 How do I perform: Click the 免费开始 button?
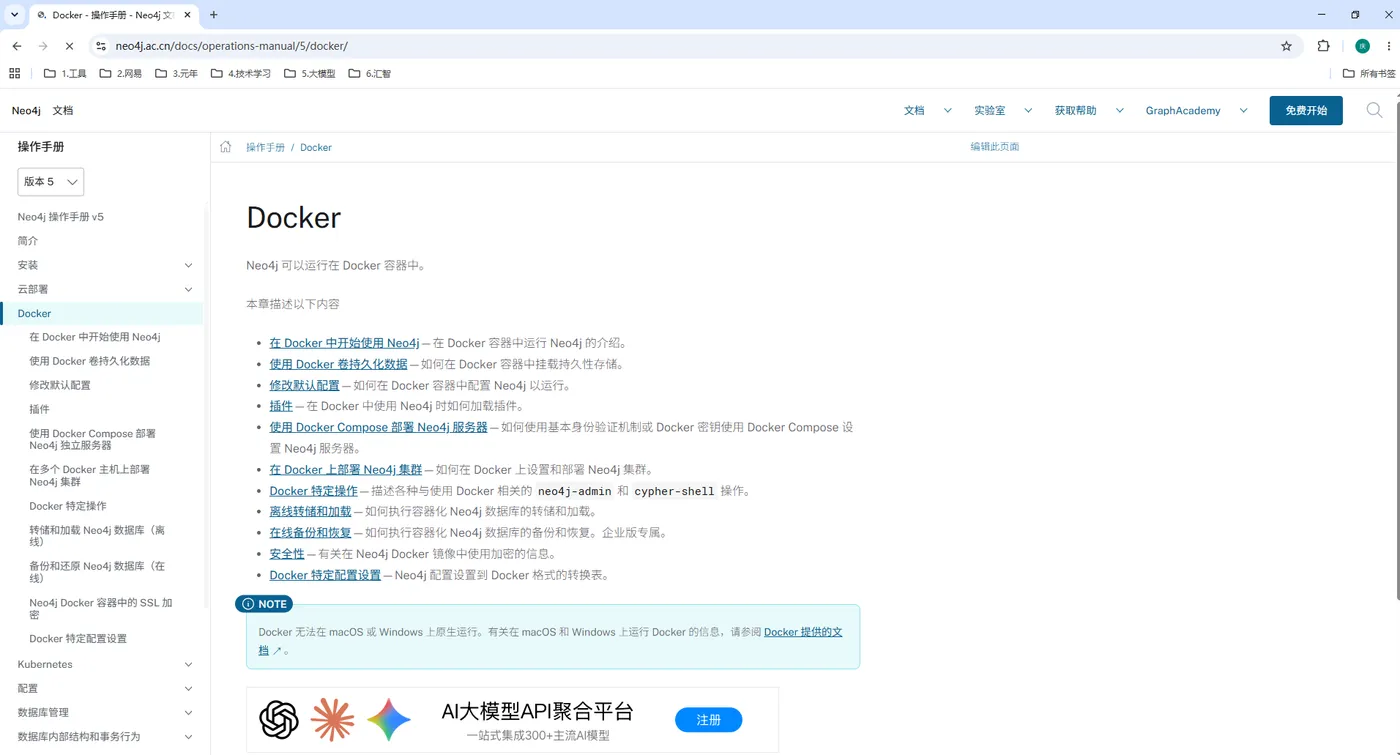pyautogui.click(x=1306, y=110)
